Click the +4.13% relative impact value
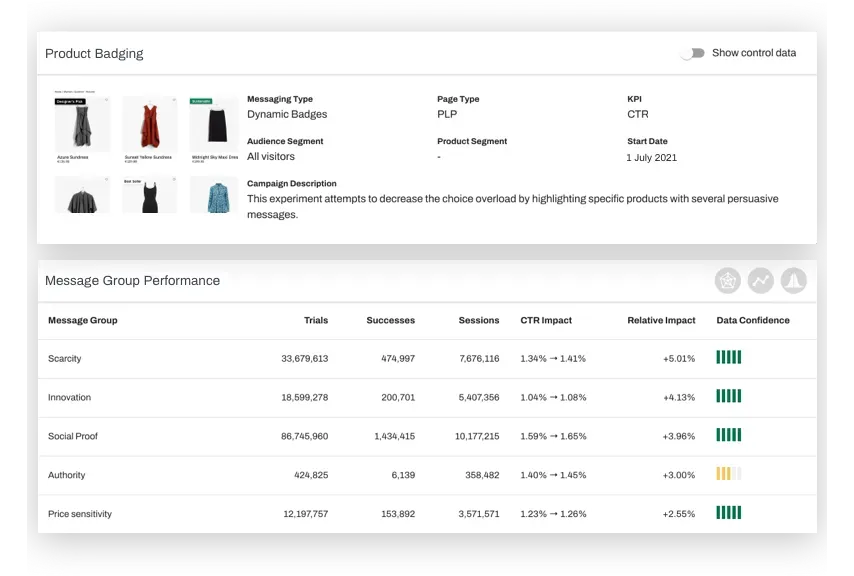This screenshot has width=854, height=576. click(x=679, y=397)
